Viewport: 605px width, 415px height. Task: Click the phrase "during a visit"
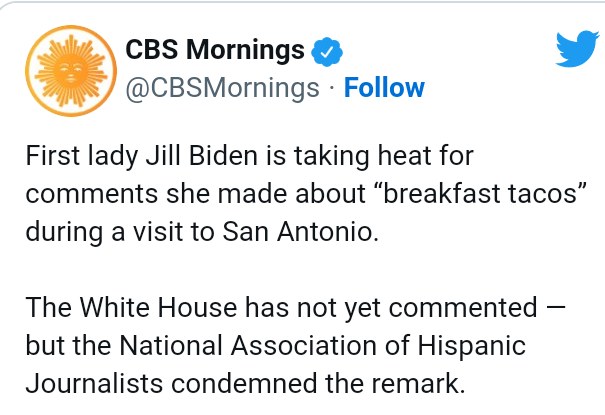tap(90, 230)
